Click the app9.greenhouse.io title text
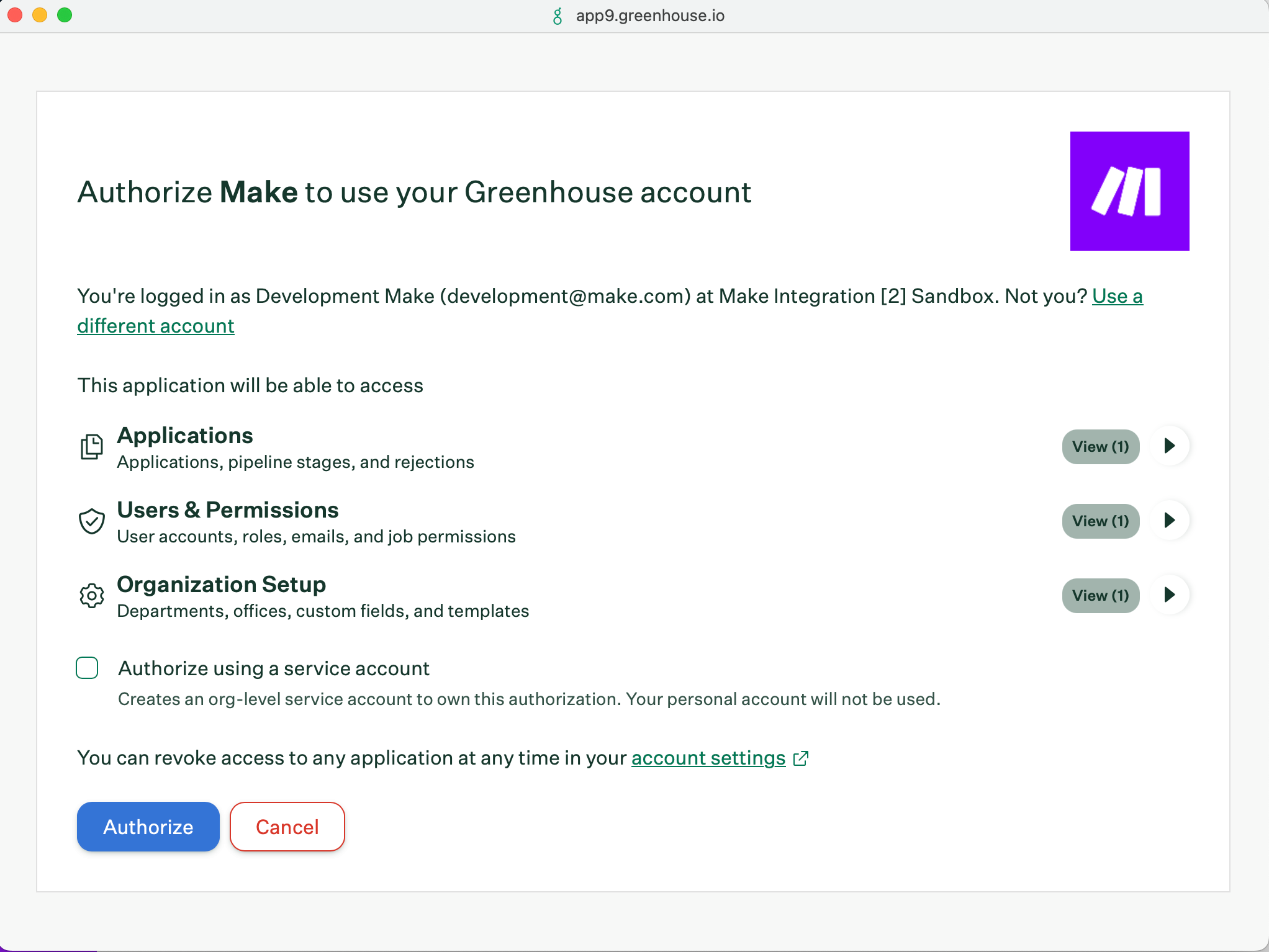The height and width of the screenshot is (952, 1269). tap(650, 16)
